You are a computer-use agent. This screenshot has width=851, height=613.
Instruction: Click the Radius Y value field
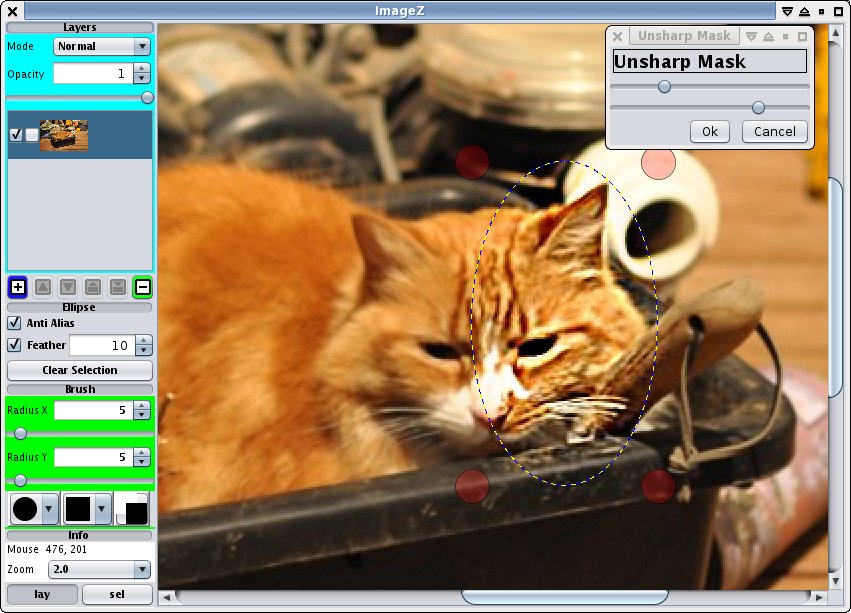pos(93,457)
